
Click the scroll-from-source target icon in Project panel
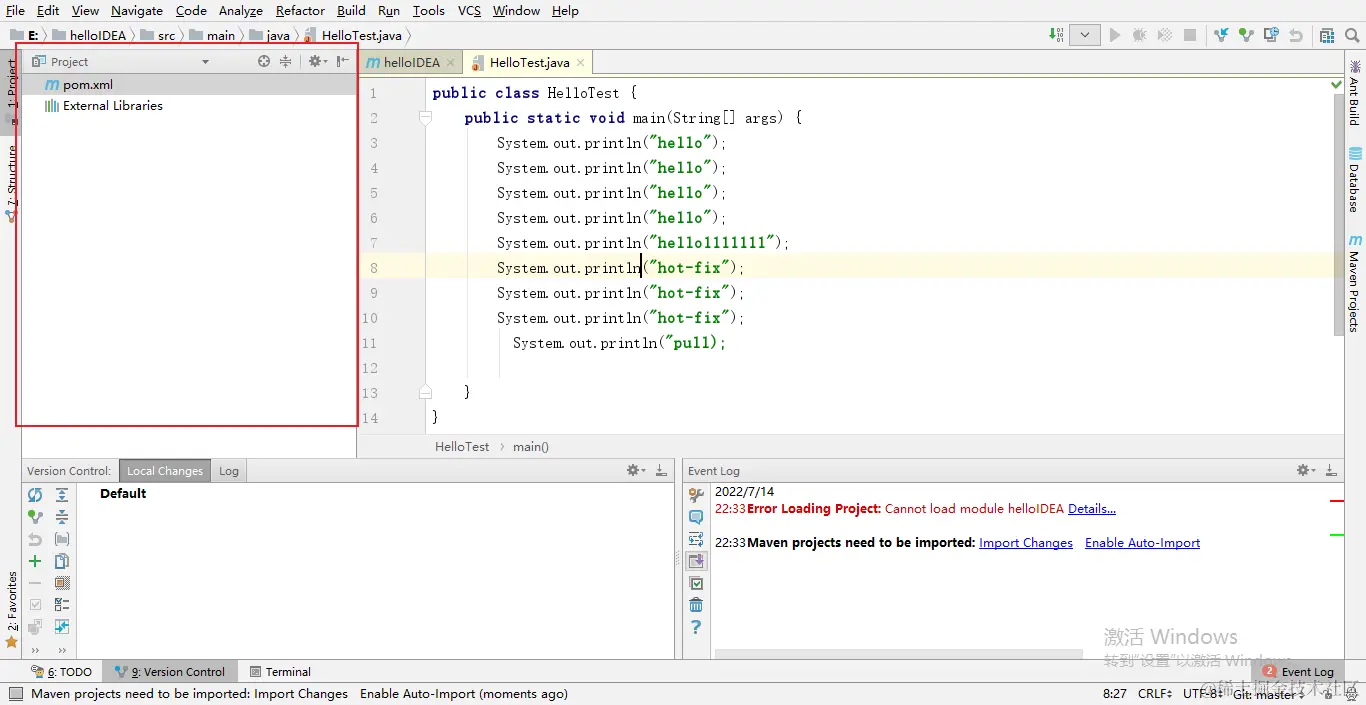[264, 61]
